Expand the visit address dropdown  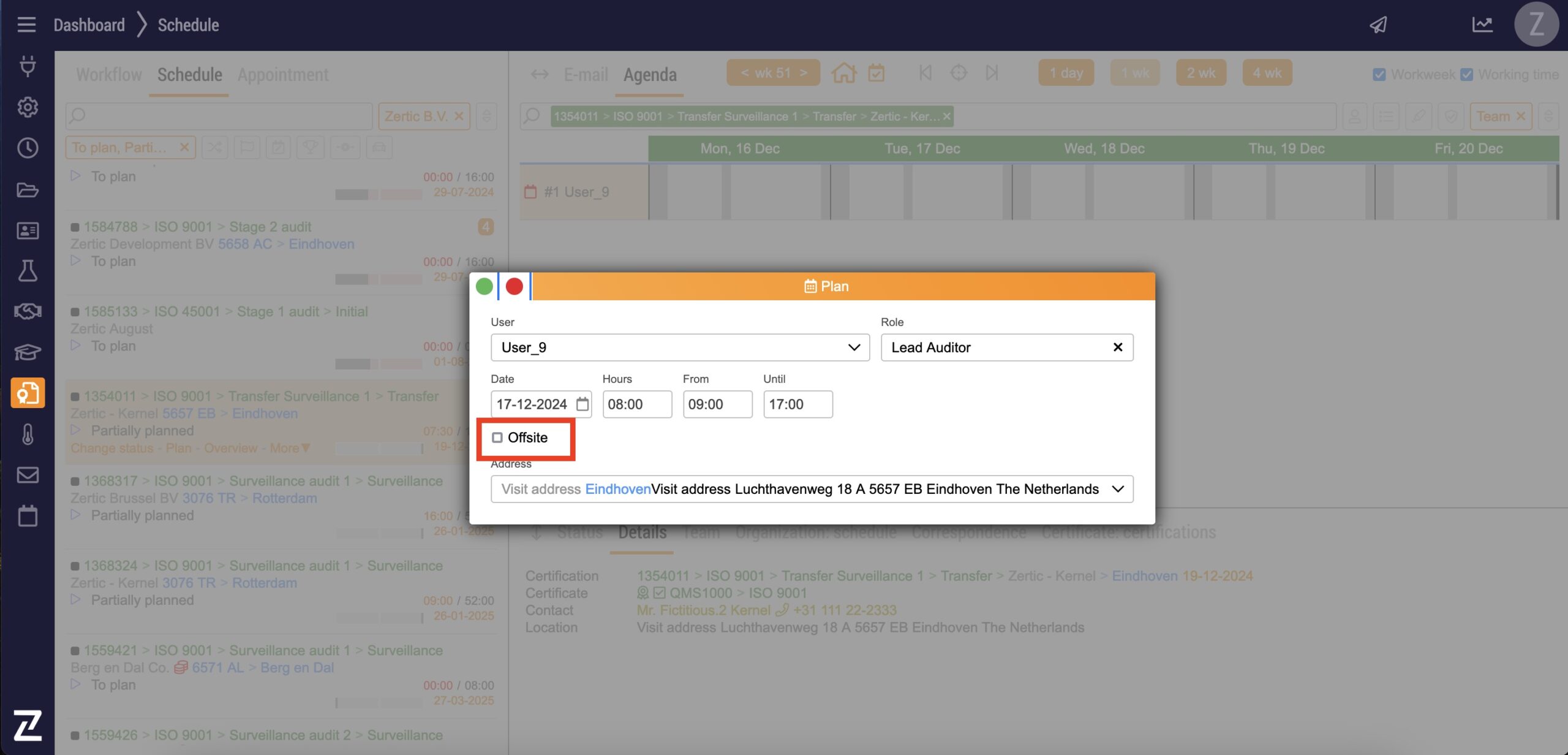[1118, 489]
